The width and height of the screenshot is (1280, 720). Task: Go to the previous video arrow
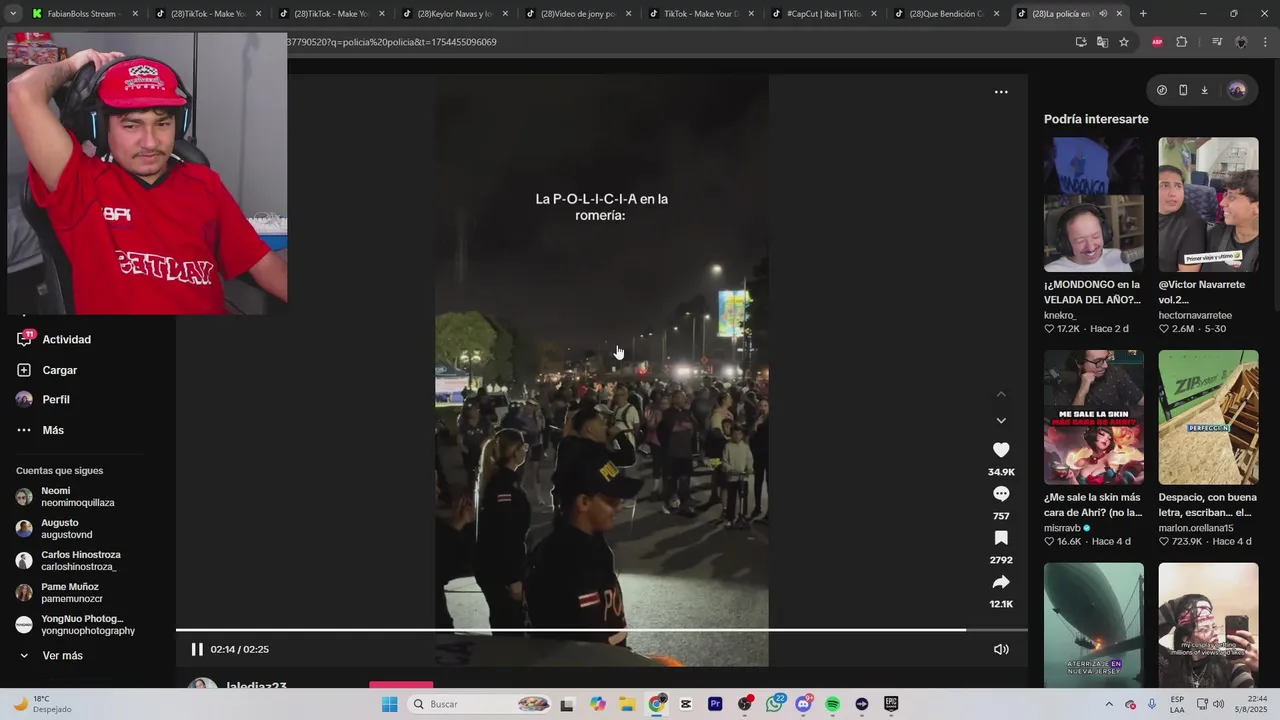[x=1001, y=394]
